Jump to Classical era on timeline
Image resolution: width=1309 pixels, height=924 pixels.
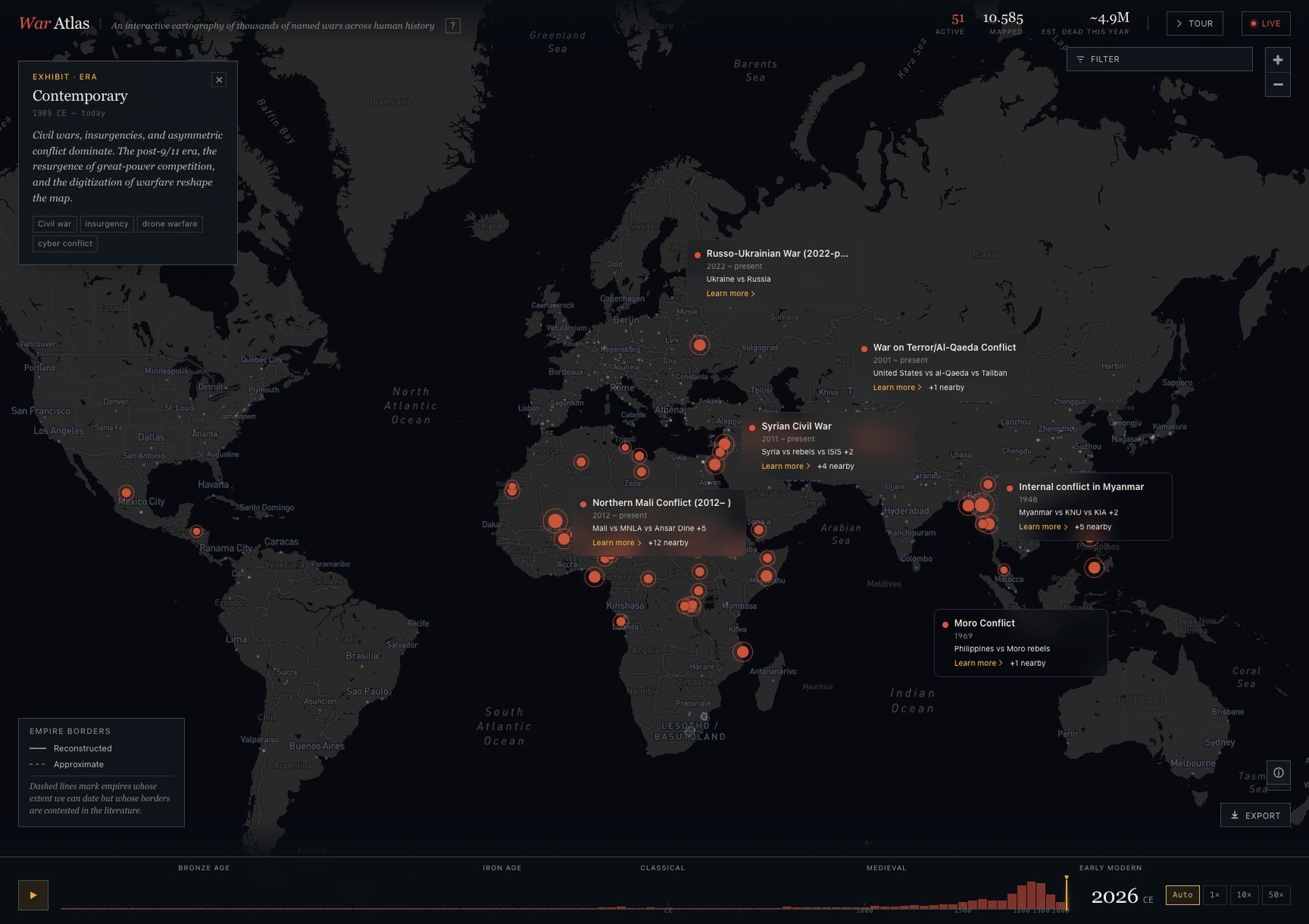coord(662,867)
